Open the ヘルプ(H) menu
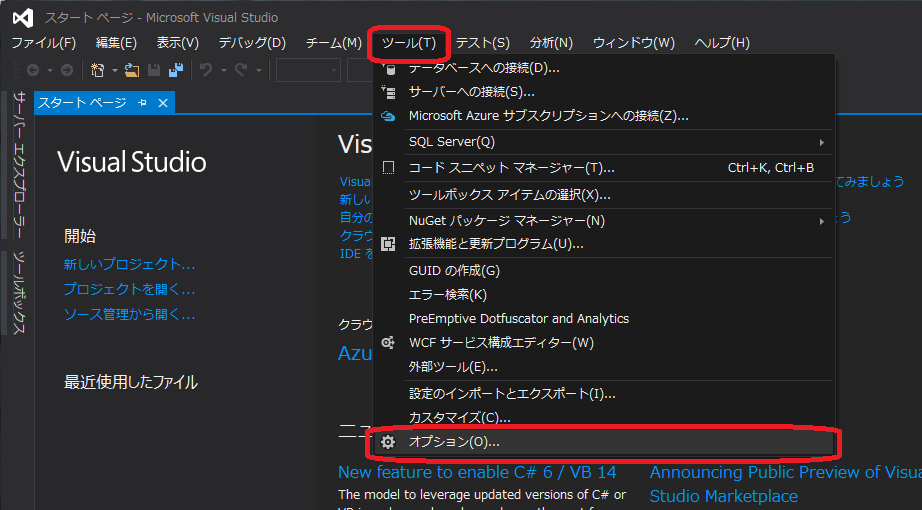Viewport: 922px width, 510px height. coord(722,43)
